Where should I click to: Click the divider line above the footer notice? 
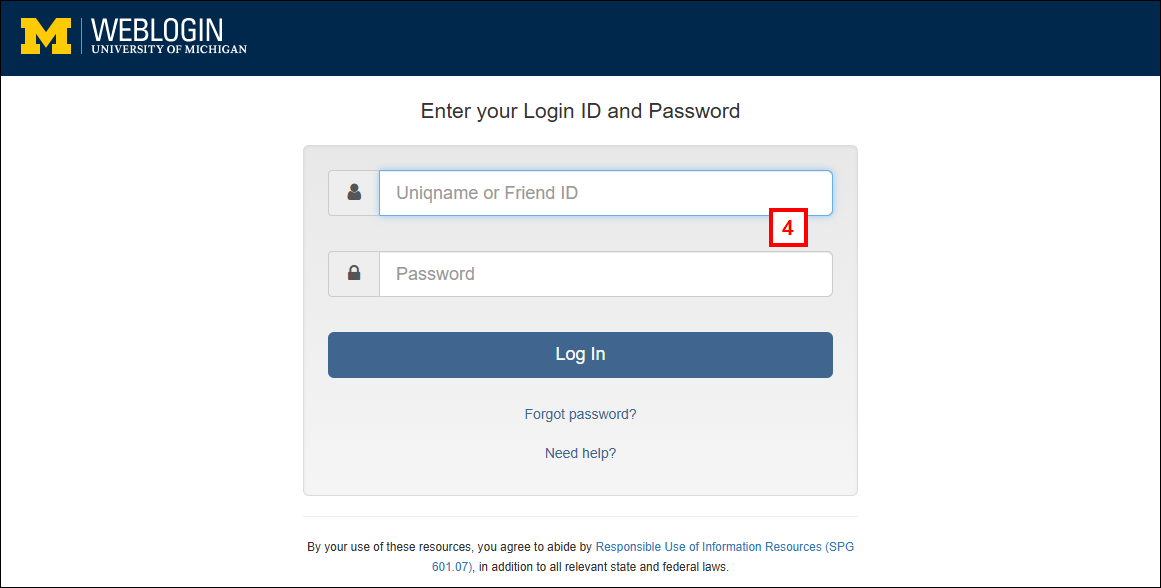click(x=580, y=516)
